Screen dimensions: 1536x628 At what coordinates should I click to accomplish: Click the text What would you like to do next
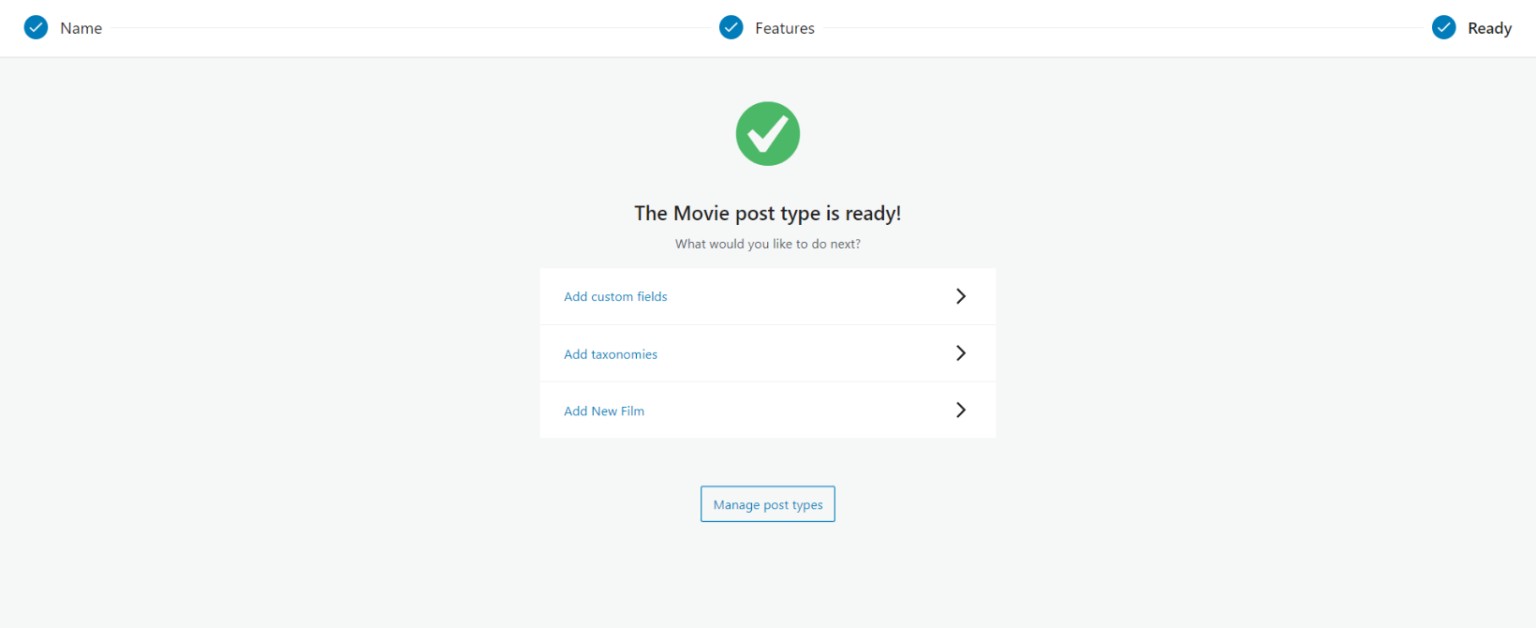(x=767, y=243)
